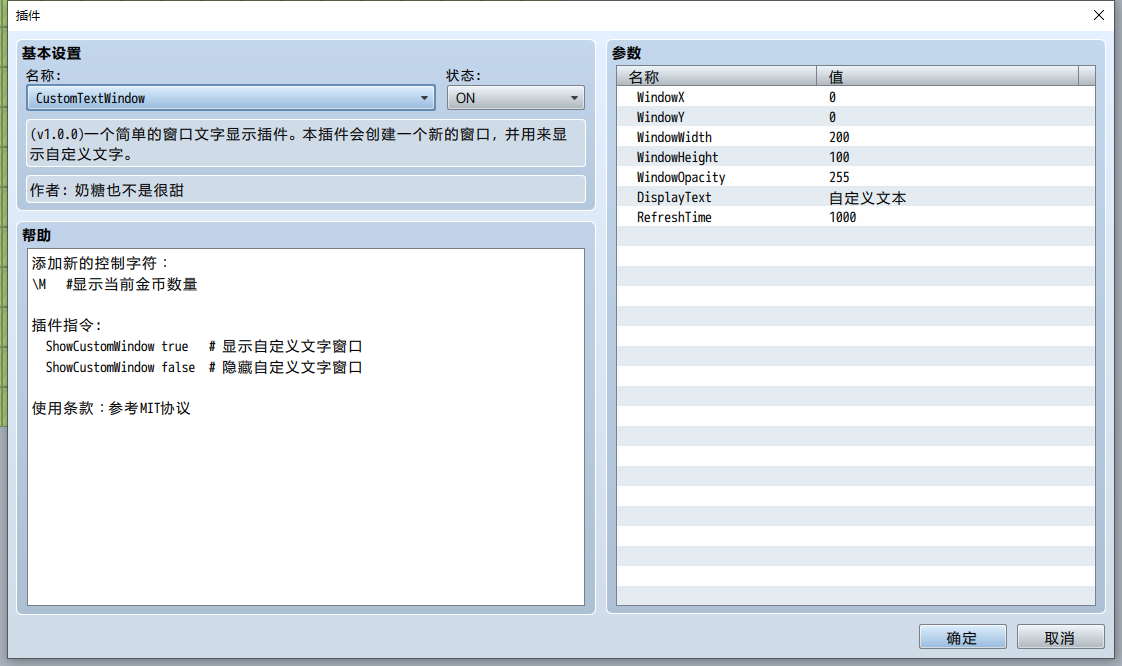Open the plugin name dropdown CustomTextWindow
This screenshot has width=1122, height=666.
coord(230,98)
